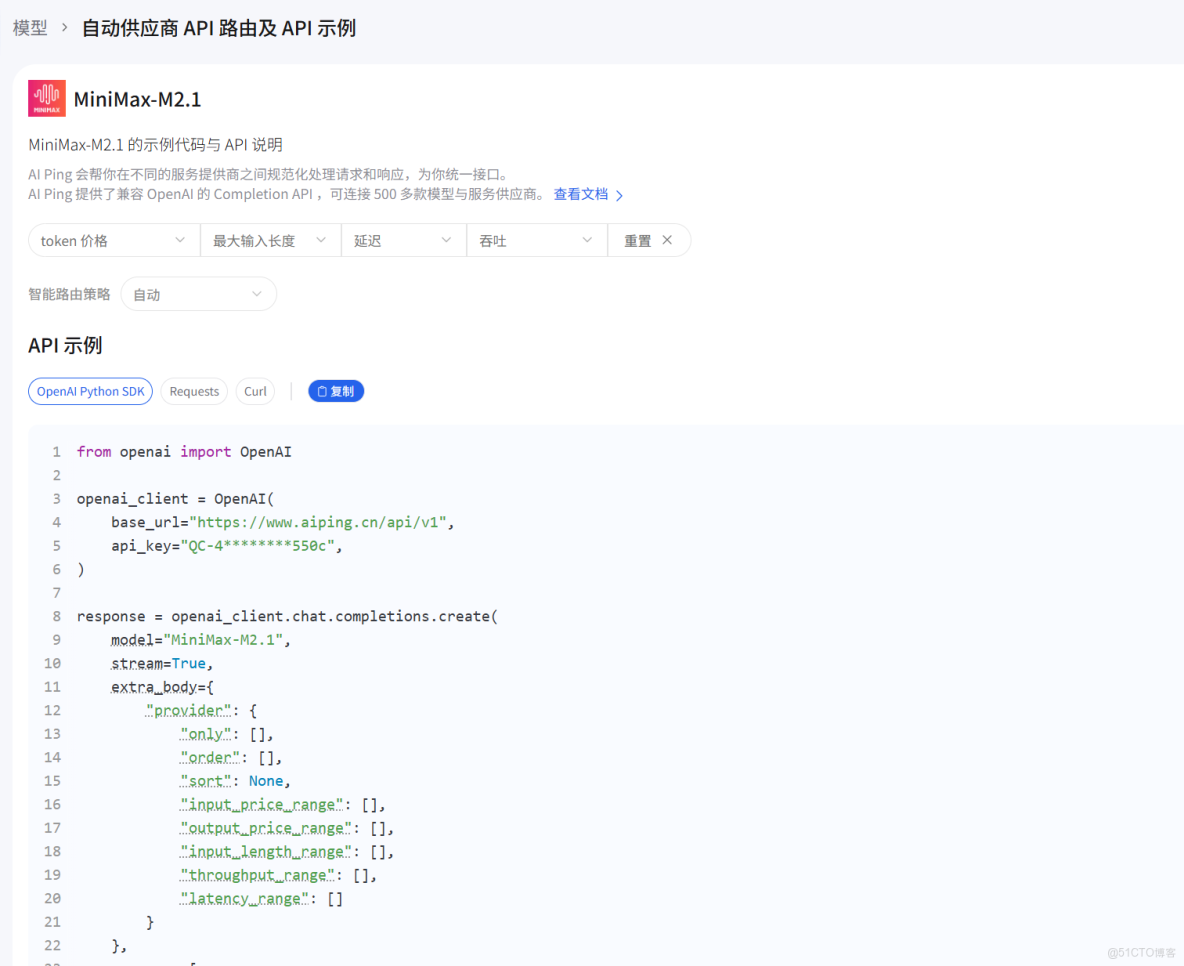This screenshot has width=1184, height=966.
Task: Navigate back via 模型 breadcrumb
Action: pyautogui.click(x=29, y=27)
